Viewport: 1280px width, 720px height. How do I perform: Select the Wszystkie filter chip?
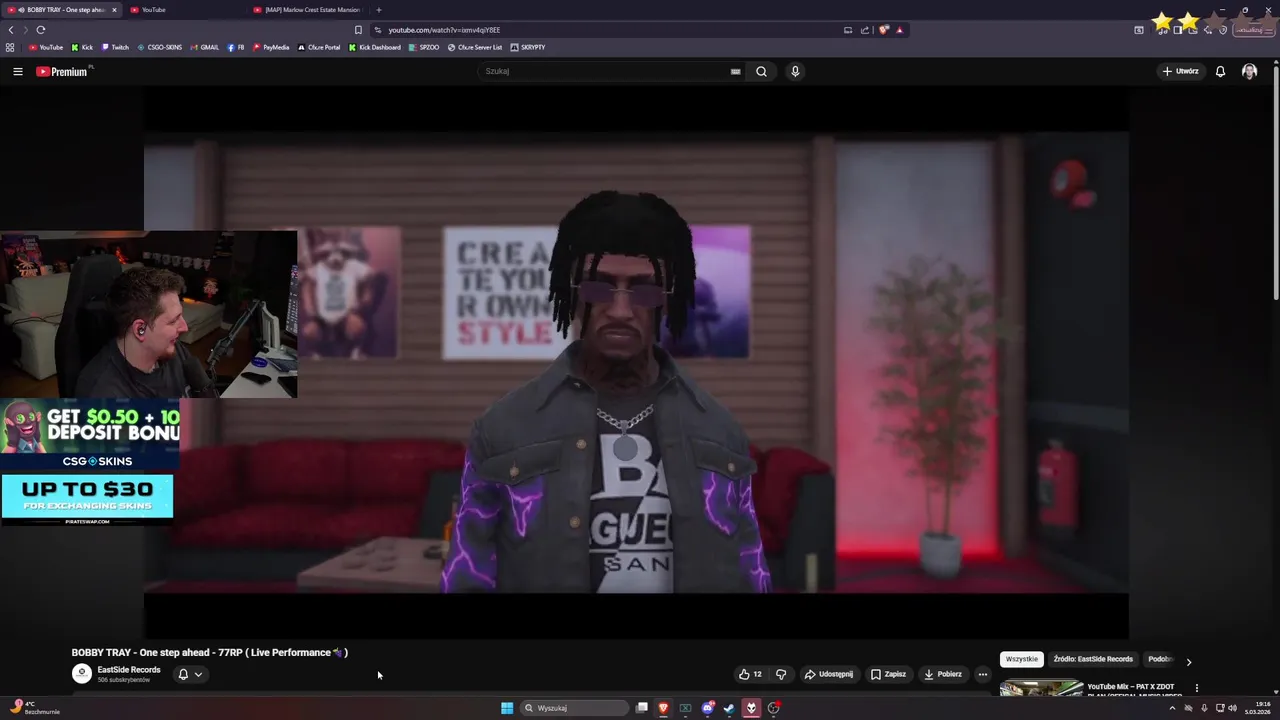point(1021,659)
